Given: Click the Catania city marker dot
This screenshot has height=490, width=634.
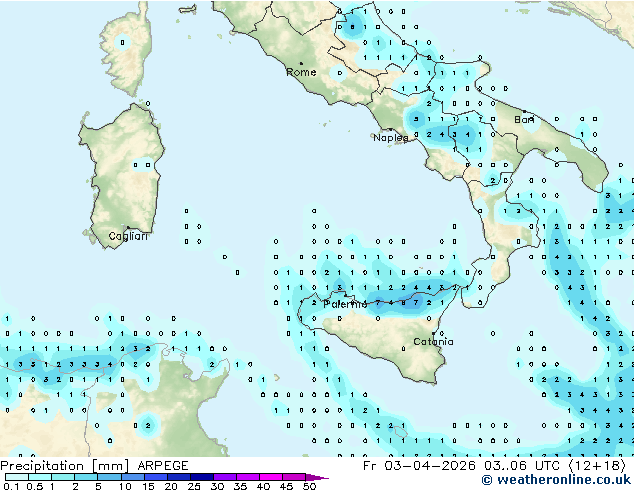Looking at the screenshot, I should [433, 334].
